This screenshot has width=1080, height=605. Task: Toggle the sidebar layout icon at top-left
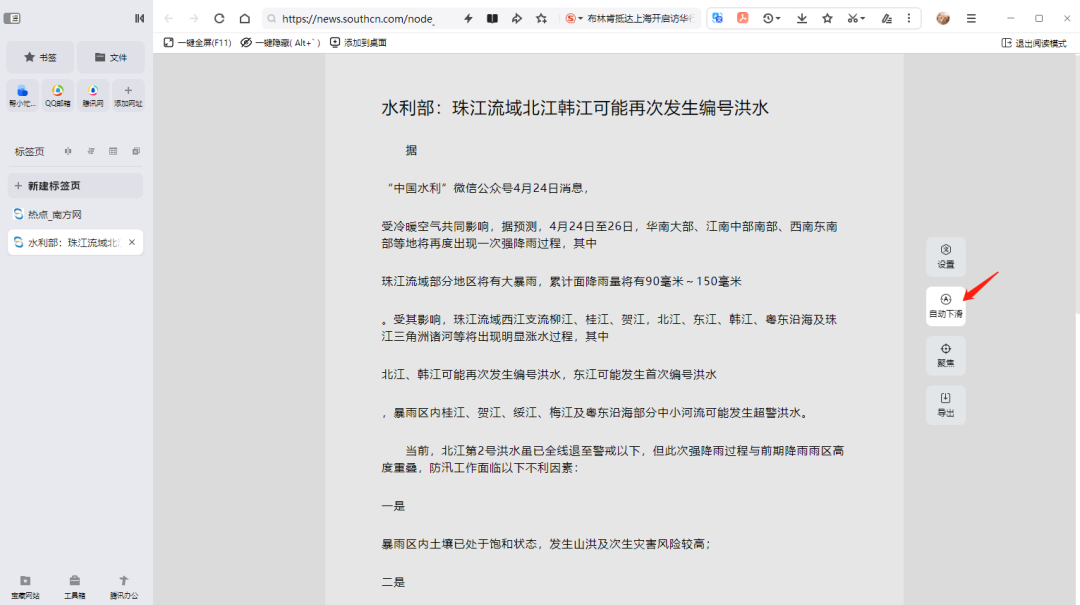(12, 19)
